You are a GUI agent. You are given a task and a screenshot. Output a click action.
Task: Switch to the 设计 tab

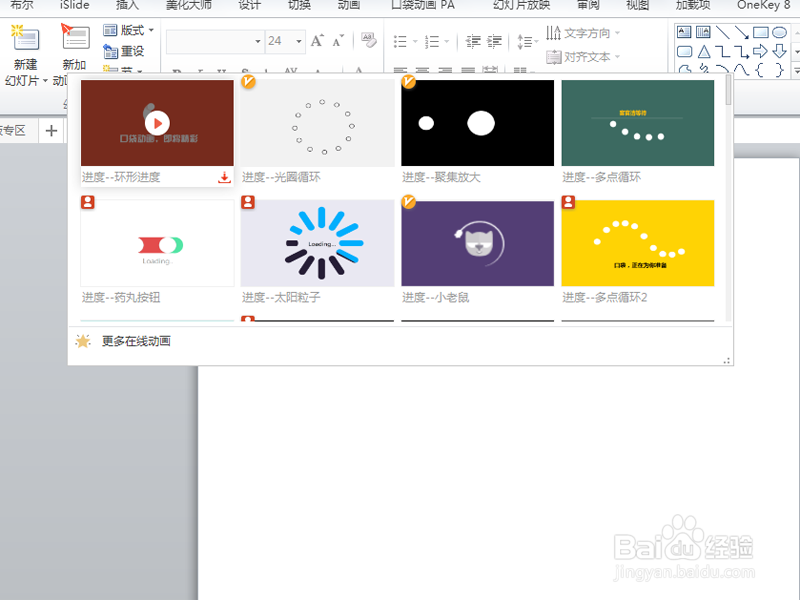point(249,5)
